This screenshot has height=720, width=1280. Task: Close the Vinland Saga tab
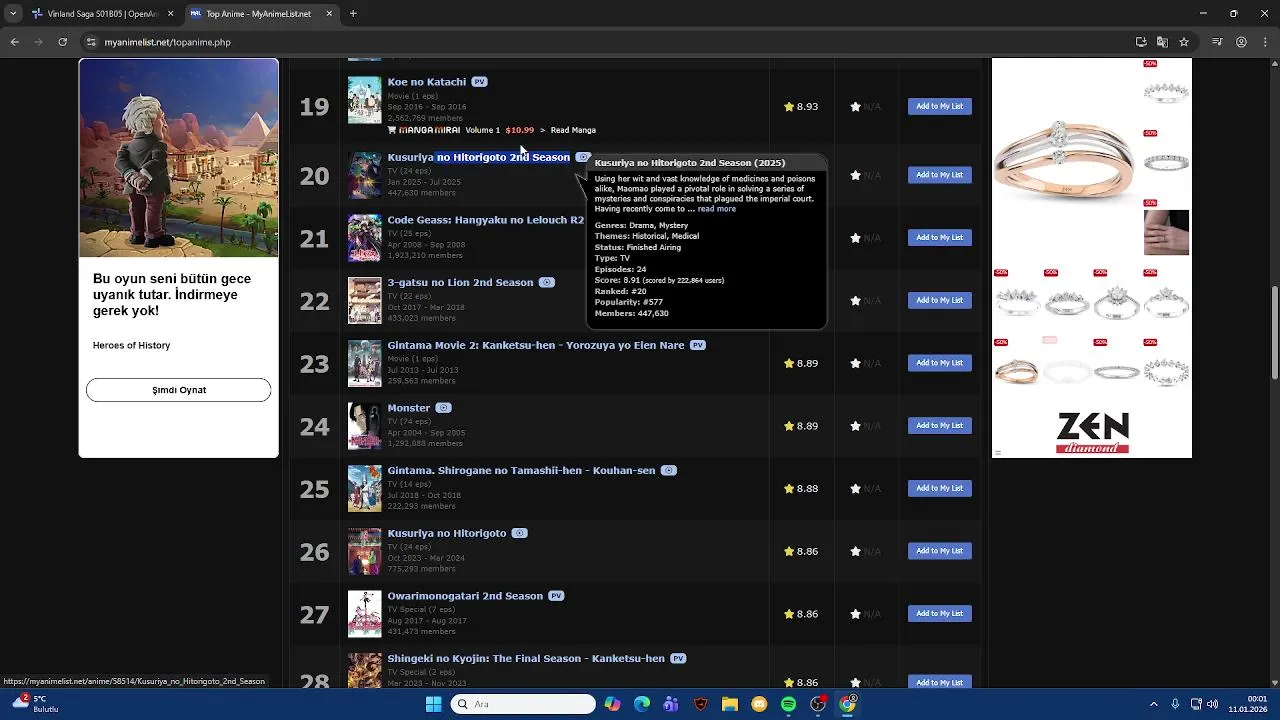[170, 14]
